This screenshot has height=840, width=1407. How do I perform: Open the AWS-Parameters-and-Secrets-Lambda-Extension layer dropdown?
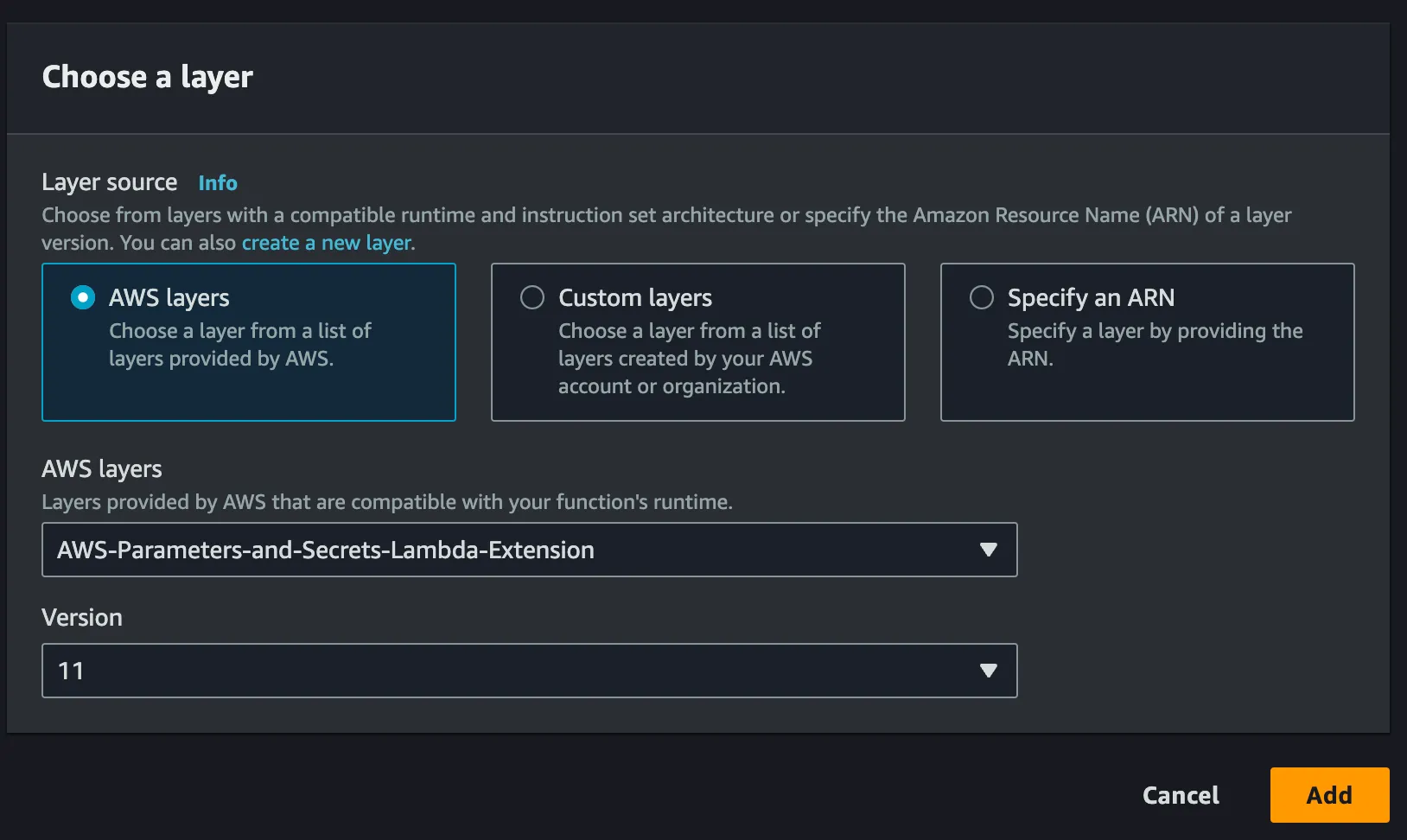click(x=519, y=550)
